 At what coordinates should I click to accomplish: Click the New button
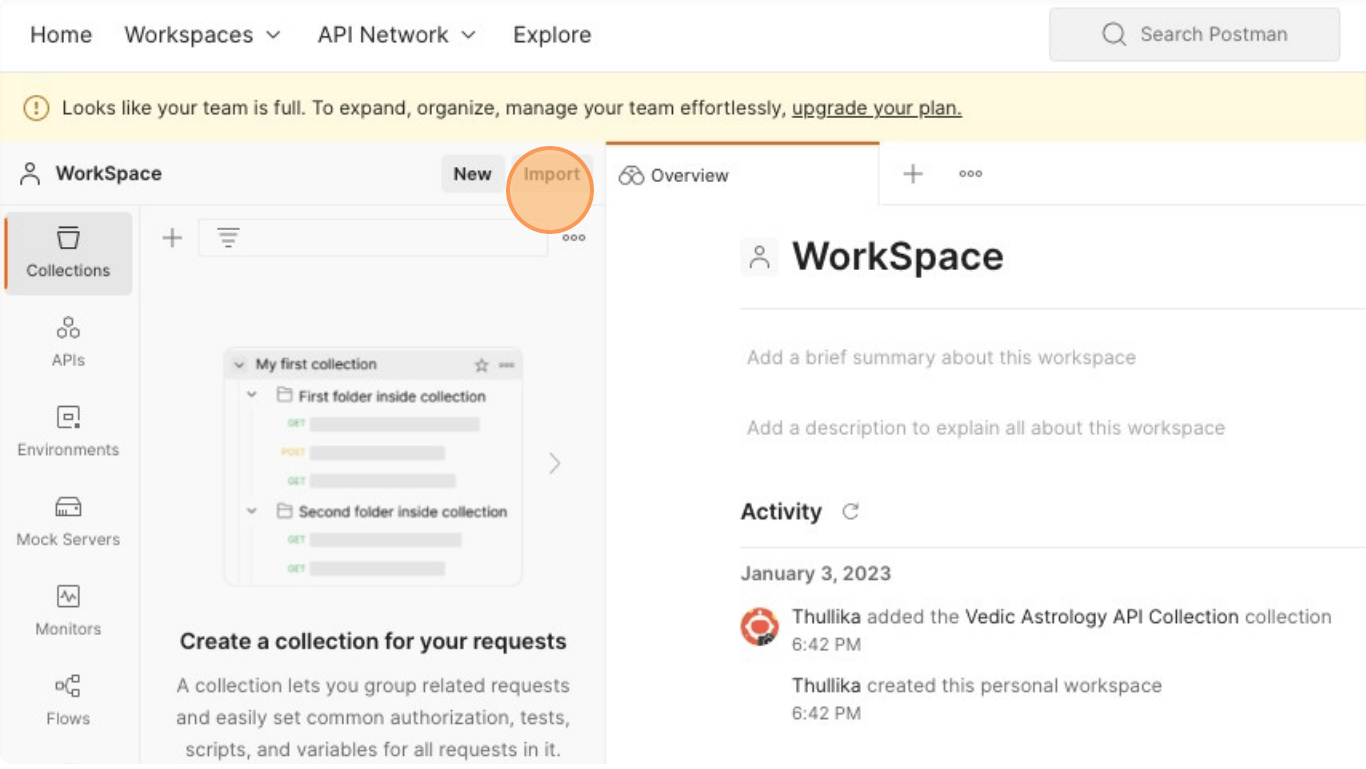tap(472, 174)
